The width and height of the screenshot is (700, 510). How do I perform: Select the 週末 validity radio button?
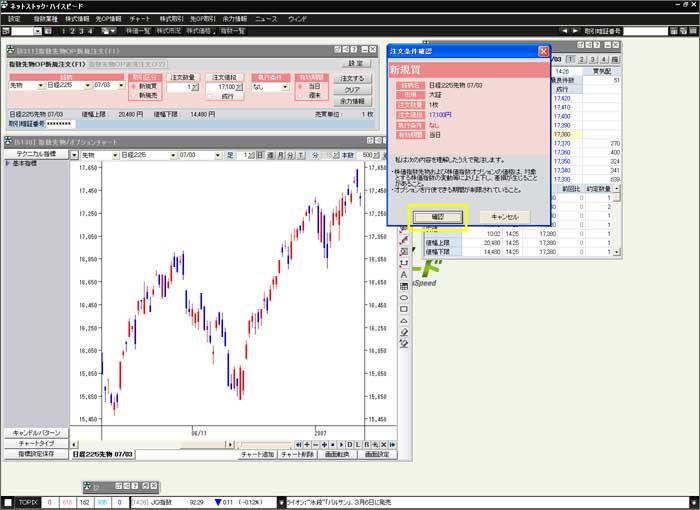coord(300,96)
